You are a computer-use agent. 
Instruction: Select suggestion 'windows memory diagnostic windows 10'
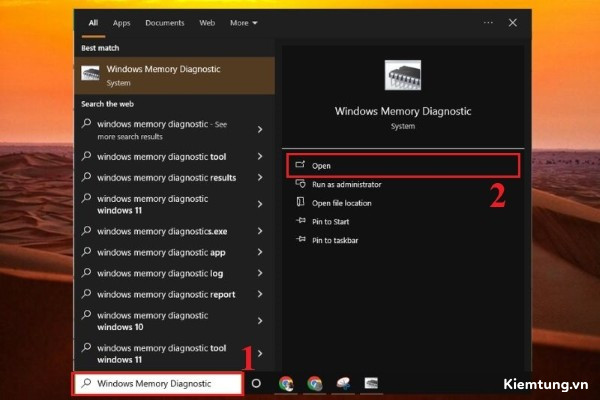point(174,321)
